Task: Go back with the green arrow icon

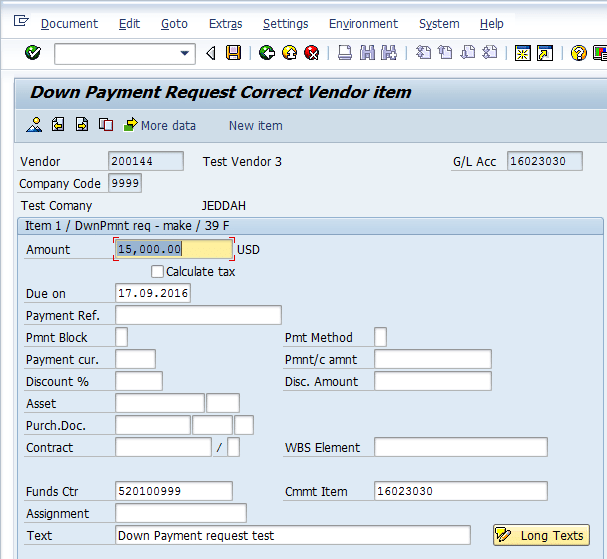Action: (267, 53)
